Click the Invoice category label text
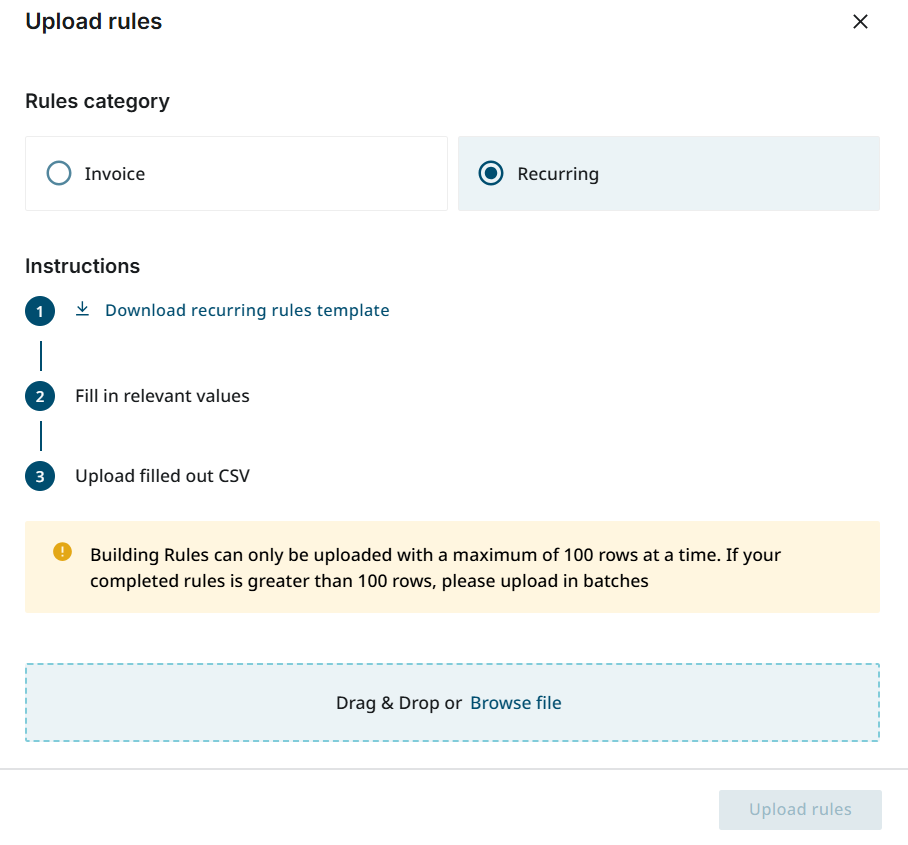Viewport: 908px width, 845px height. (115, 174)
